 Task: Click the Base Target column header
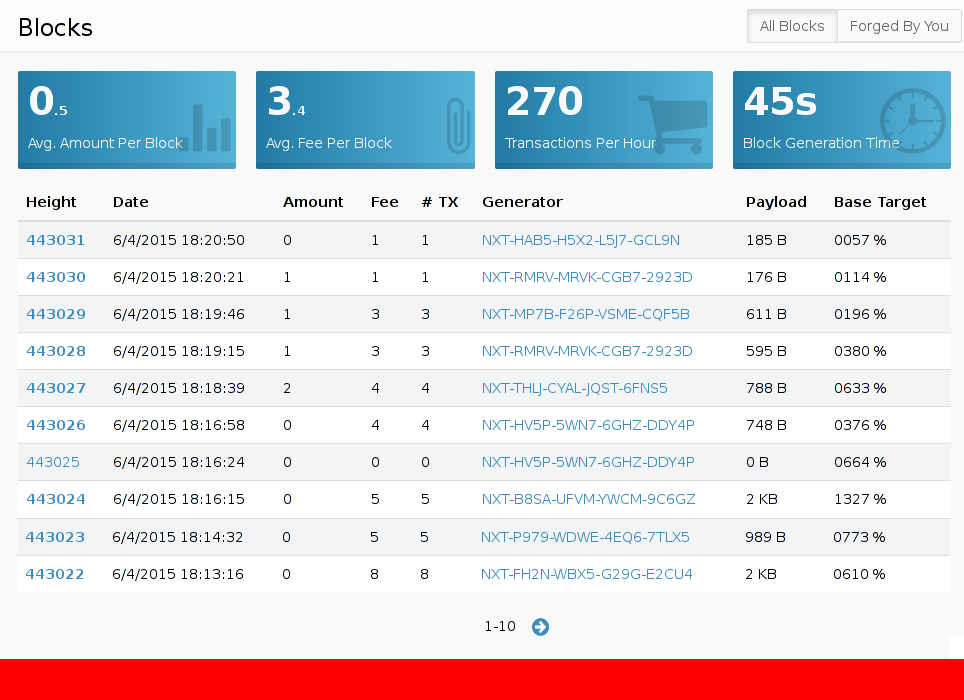[x=879, y=202]
